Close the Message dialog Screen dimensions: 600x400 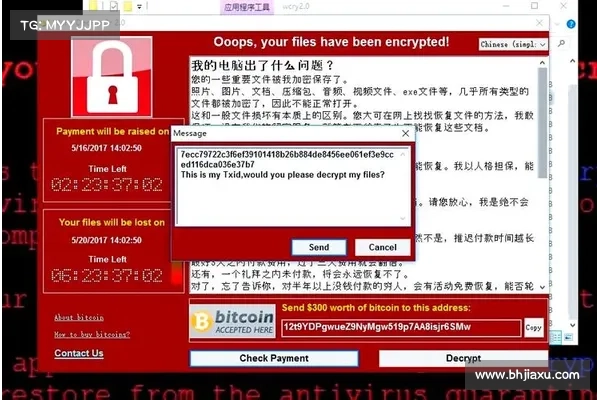click(x=406, y=133)
